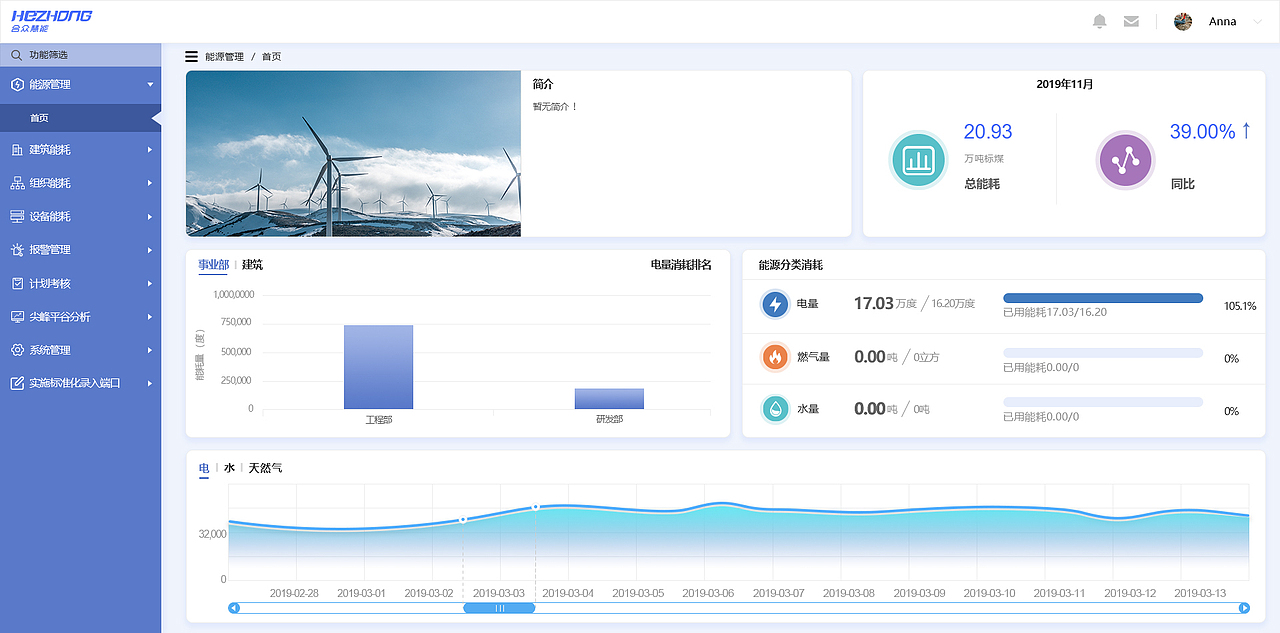The width and height of the screenshot is (1280, 633).
Task: Click the 功能筛选 search field
Action: [80, 55]
